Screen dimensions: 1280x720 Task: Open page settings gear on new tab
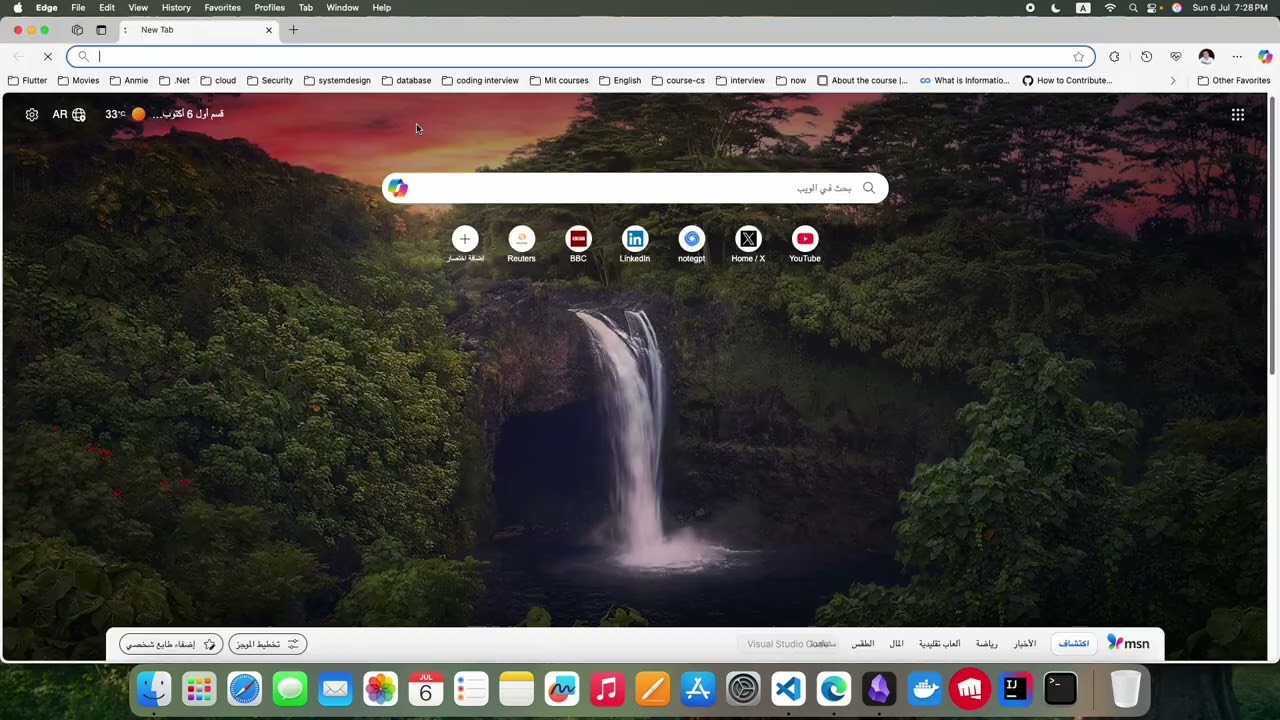[x=32, y=114]
